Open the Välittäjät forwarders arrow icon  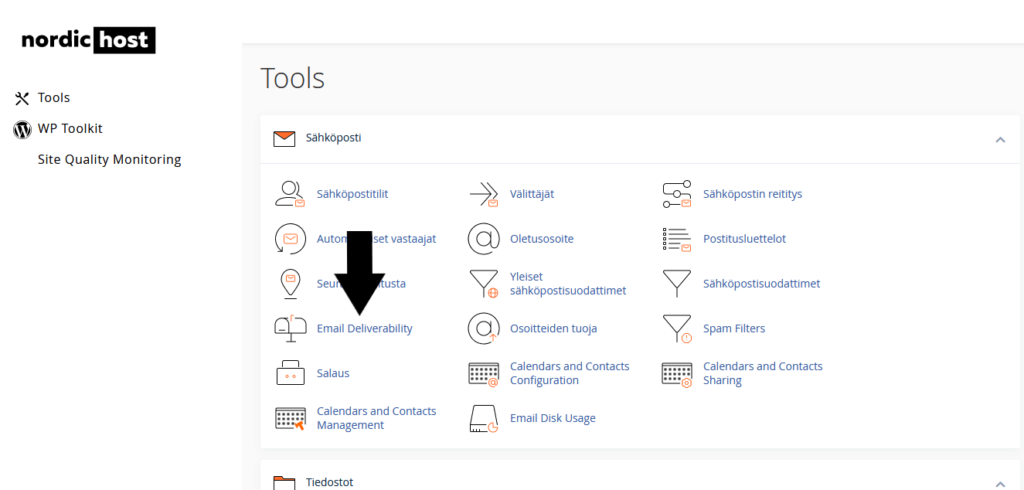(x=484, y=193)
